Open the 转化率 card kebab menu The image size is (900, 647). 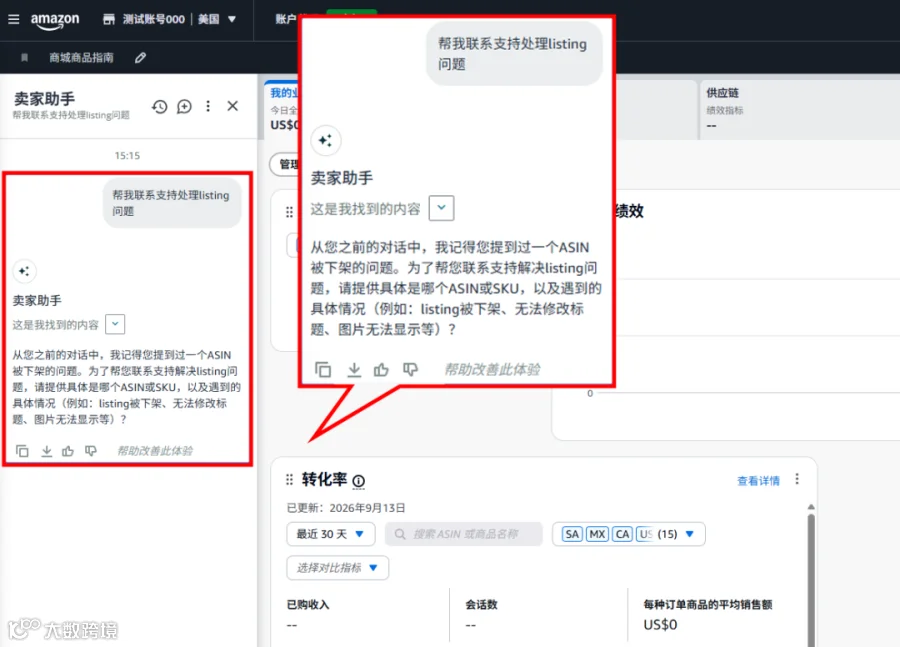coord(797,479)
